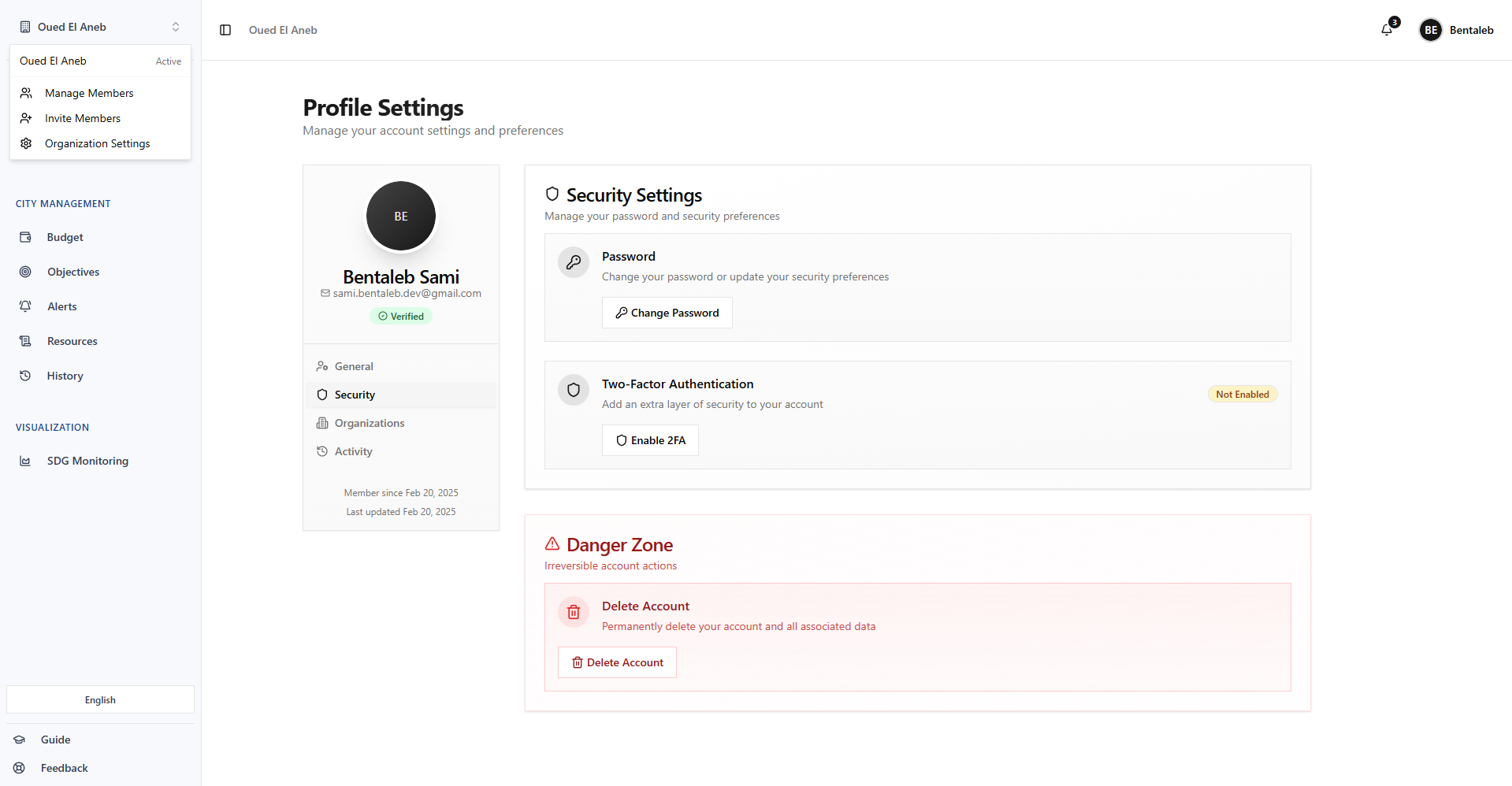
Task: Click the Resources icon in sidebar
Action: (x=25, y=340)
